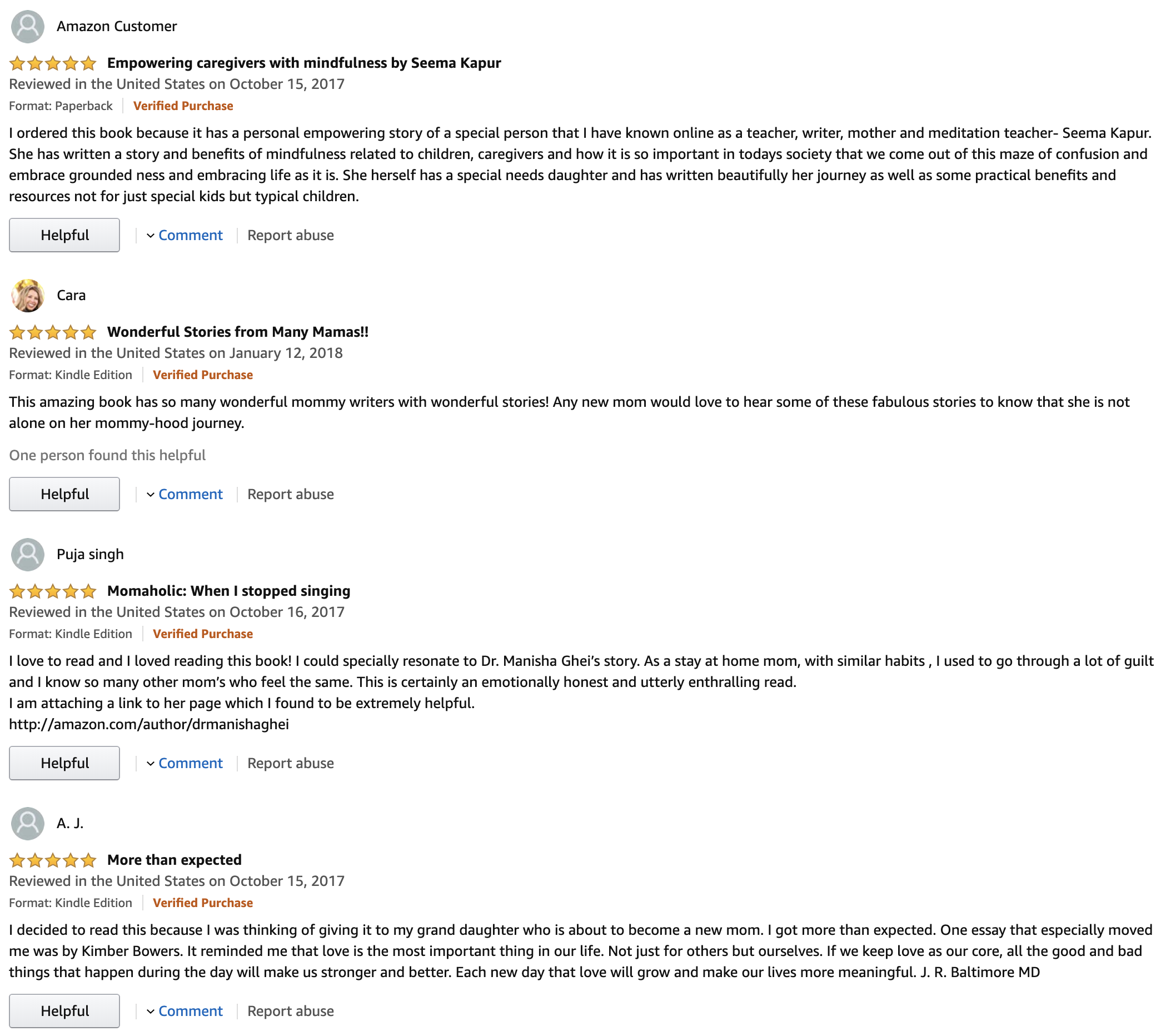Click five-star rating on Seema Kapur review
Image resolution: width=1166 pixels, height=1036 pixels.
click(52, 63)
